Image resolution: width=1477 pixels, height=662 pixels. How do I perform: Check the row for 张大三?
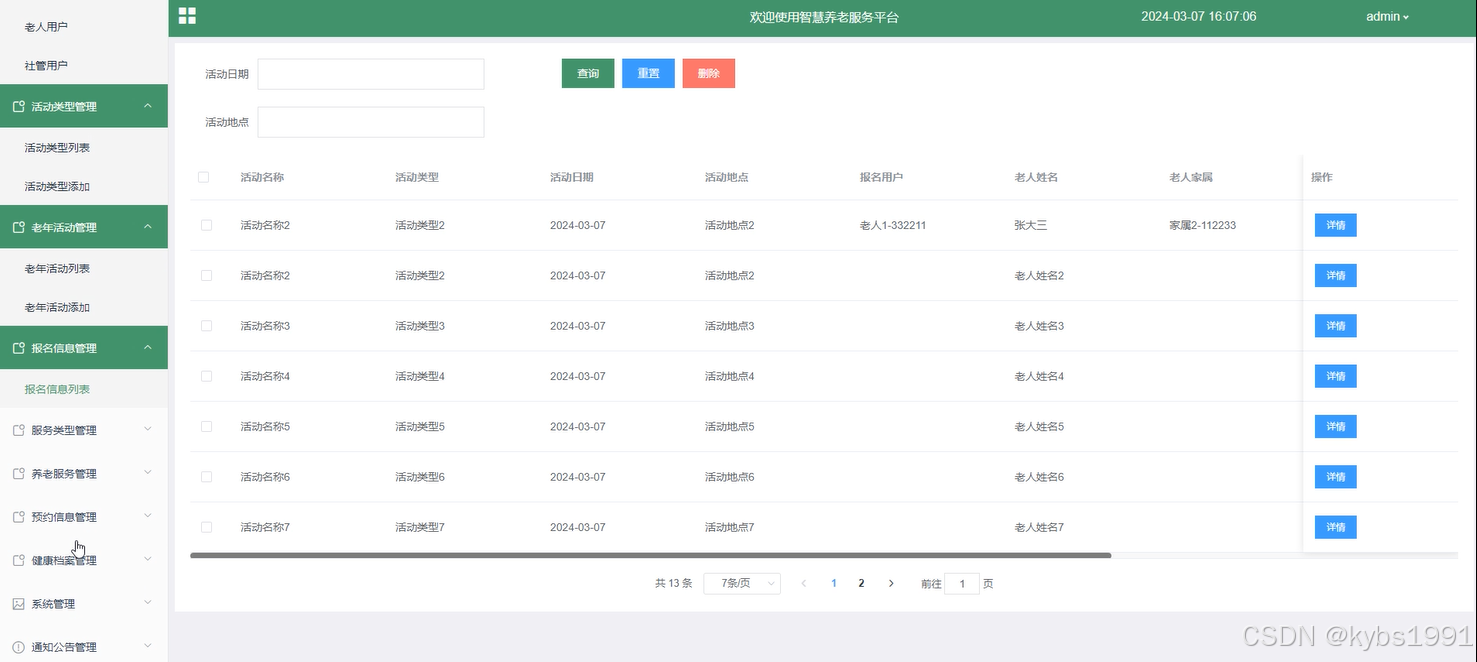207,225
